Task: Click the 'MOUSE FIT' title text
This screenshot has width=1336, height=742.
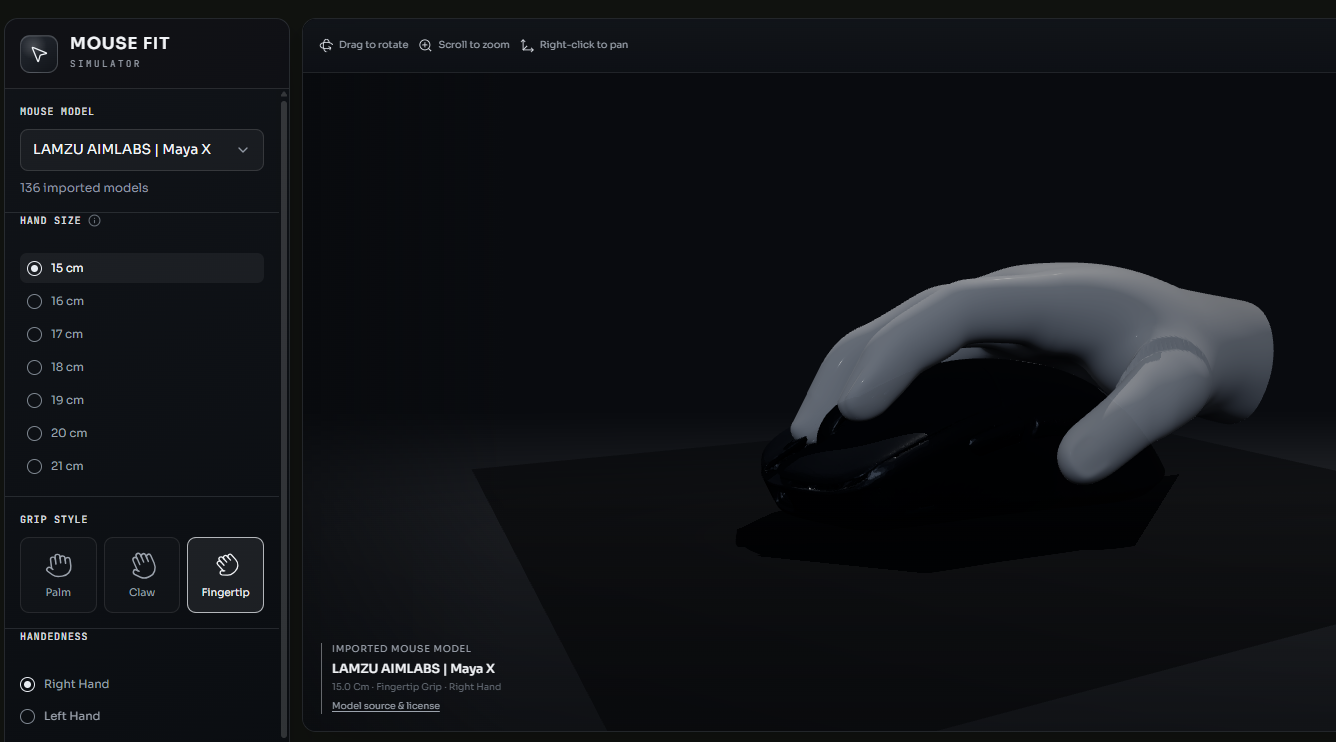Action: click(120, 44)
